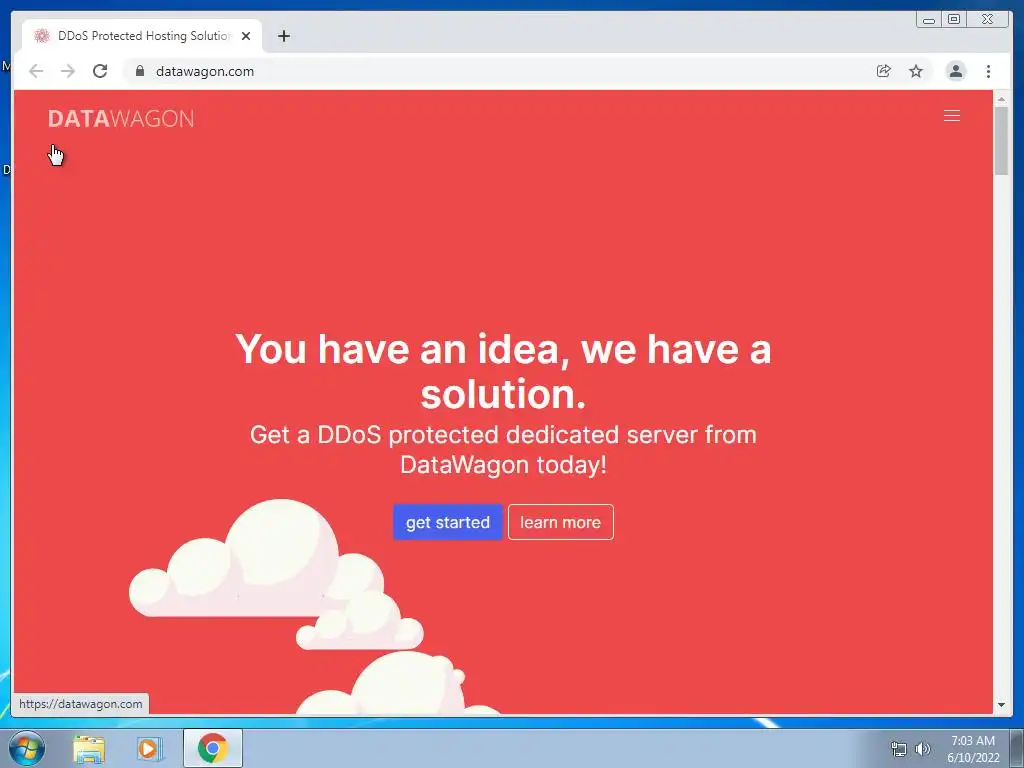1024x768 pixels.
Task: Click the Chrome taskbar icon
Action: [213, 748]
